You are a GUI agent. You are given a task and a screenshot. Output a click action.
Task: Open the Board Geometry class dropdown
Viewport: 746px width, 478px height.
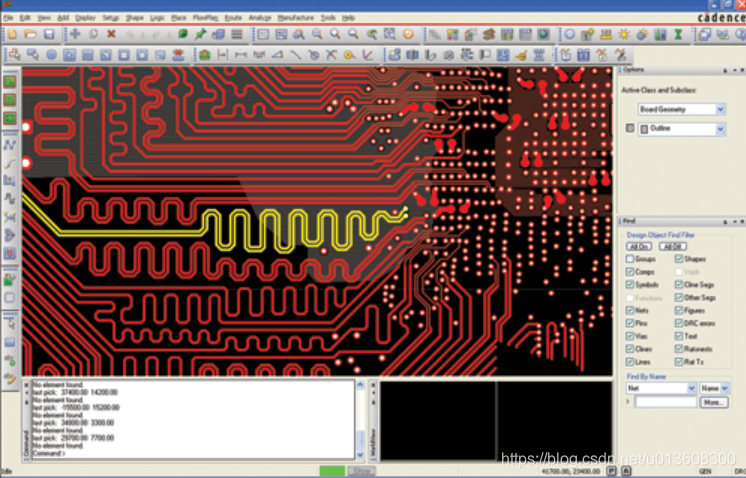click(x=719, y=109)
